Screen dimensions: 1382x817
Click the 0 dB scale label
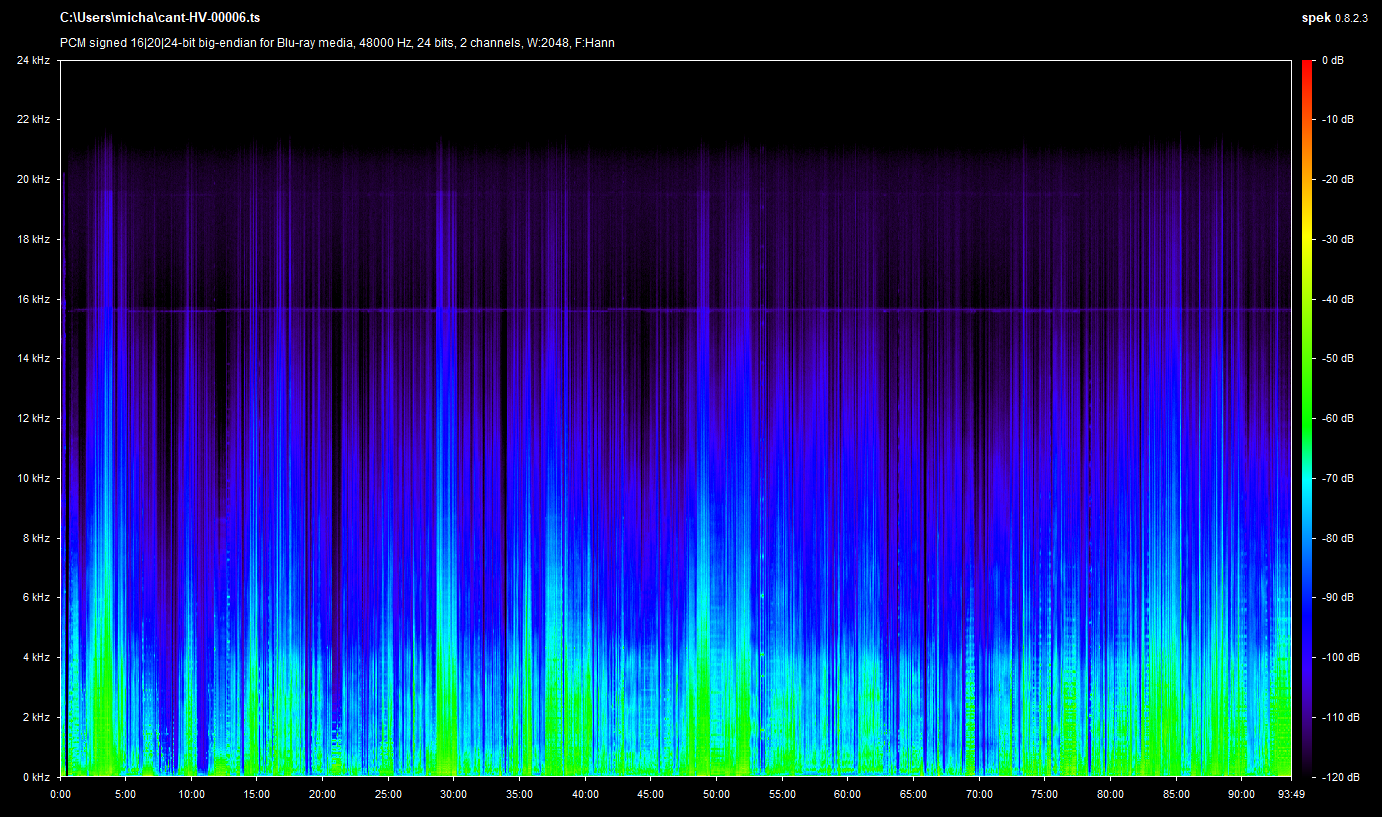point(1332,61)
